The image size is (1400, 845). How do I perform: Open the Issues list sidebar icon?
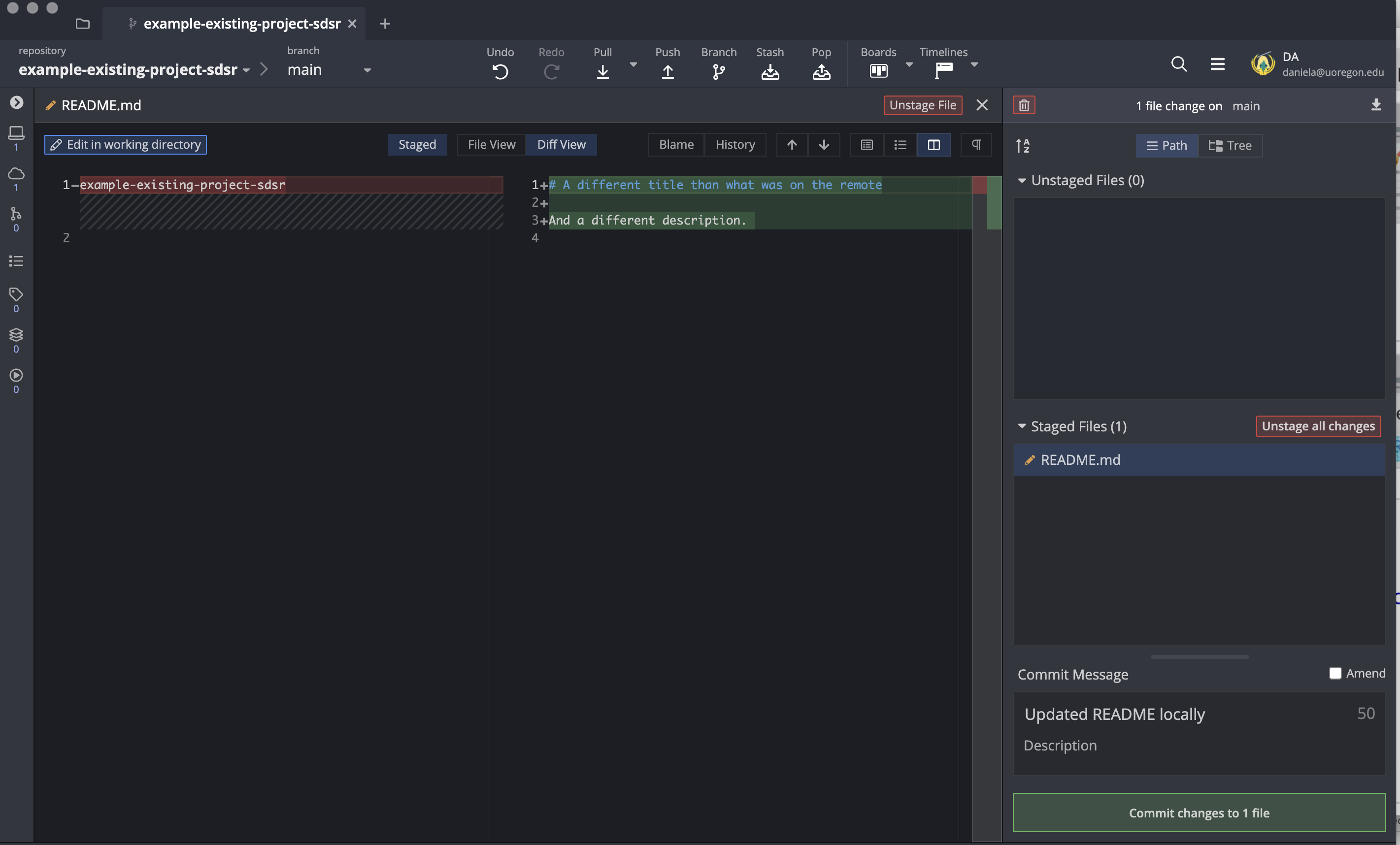[x=16, y=260]
